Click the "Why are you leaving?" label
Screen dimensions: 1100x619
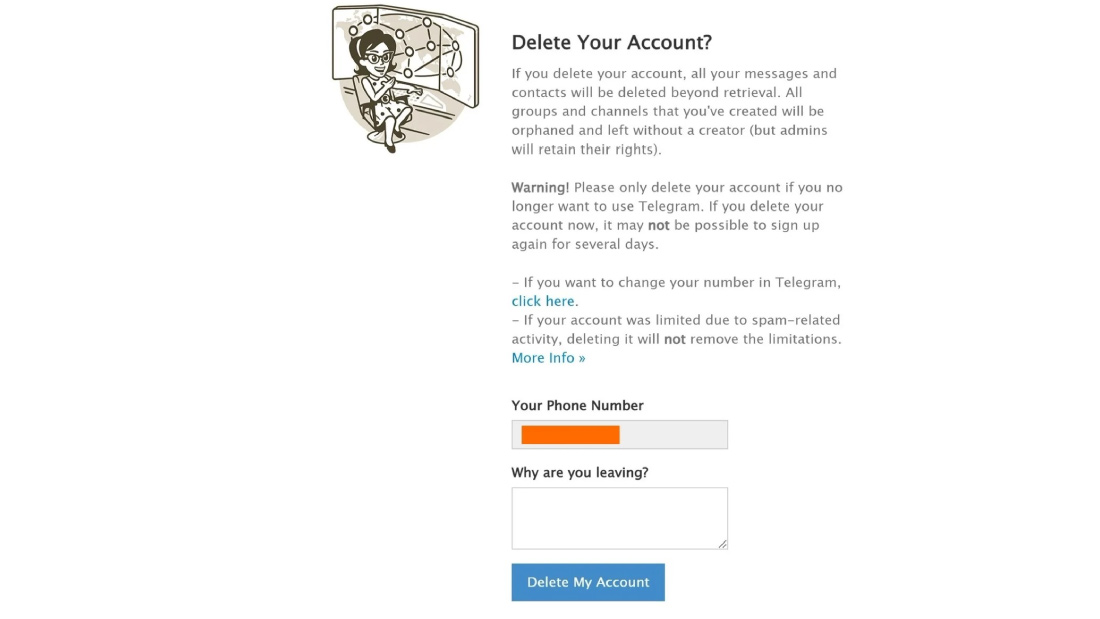[x=580, y=472]
